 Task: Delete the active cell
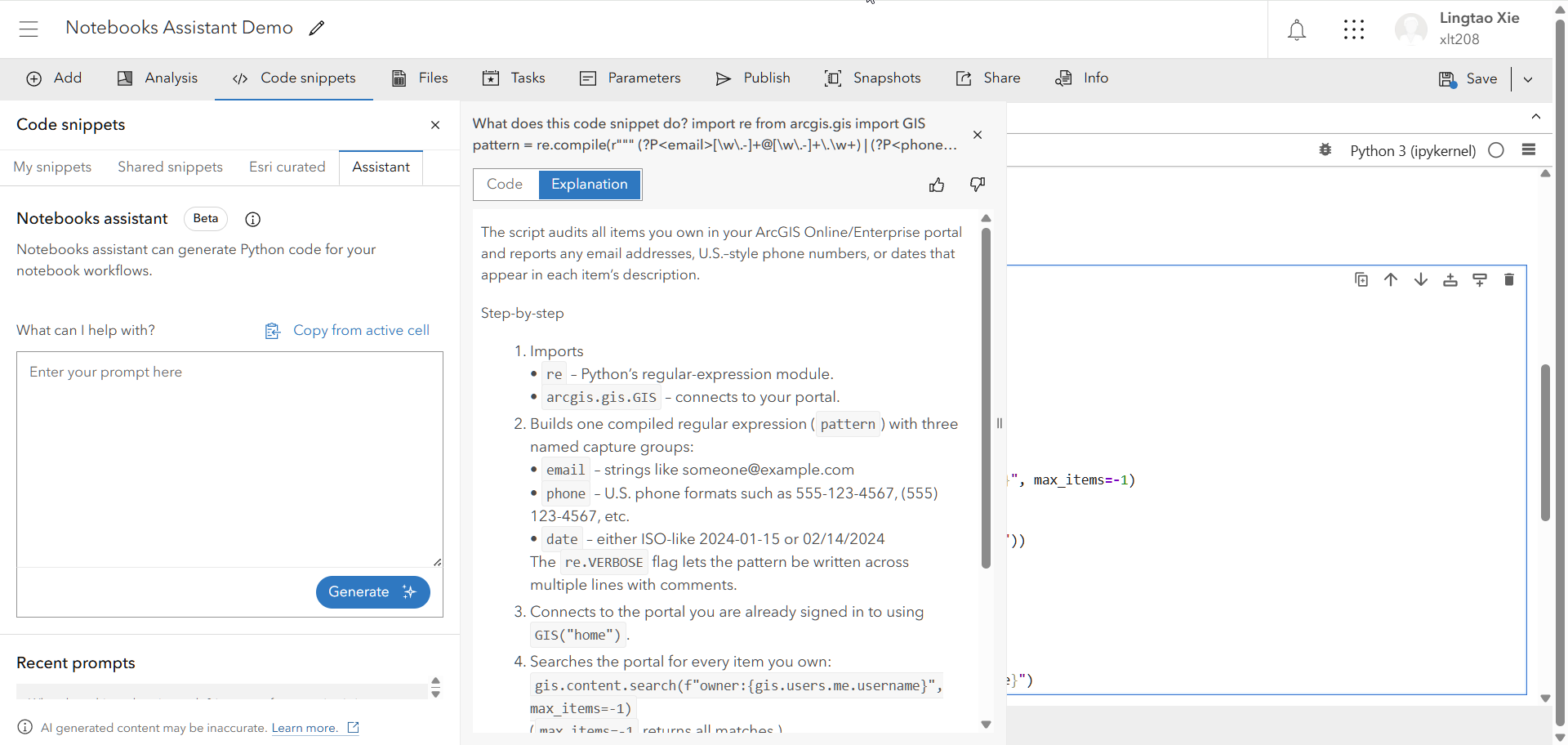[1509, 279]
